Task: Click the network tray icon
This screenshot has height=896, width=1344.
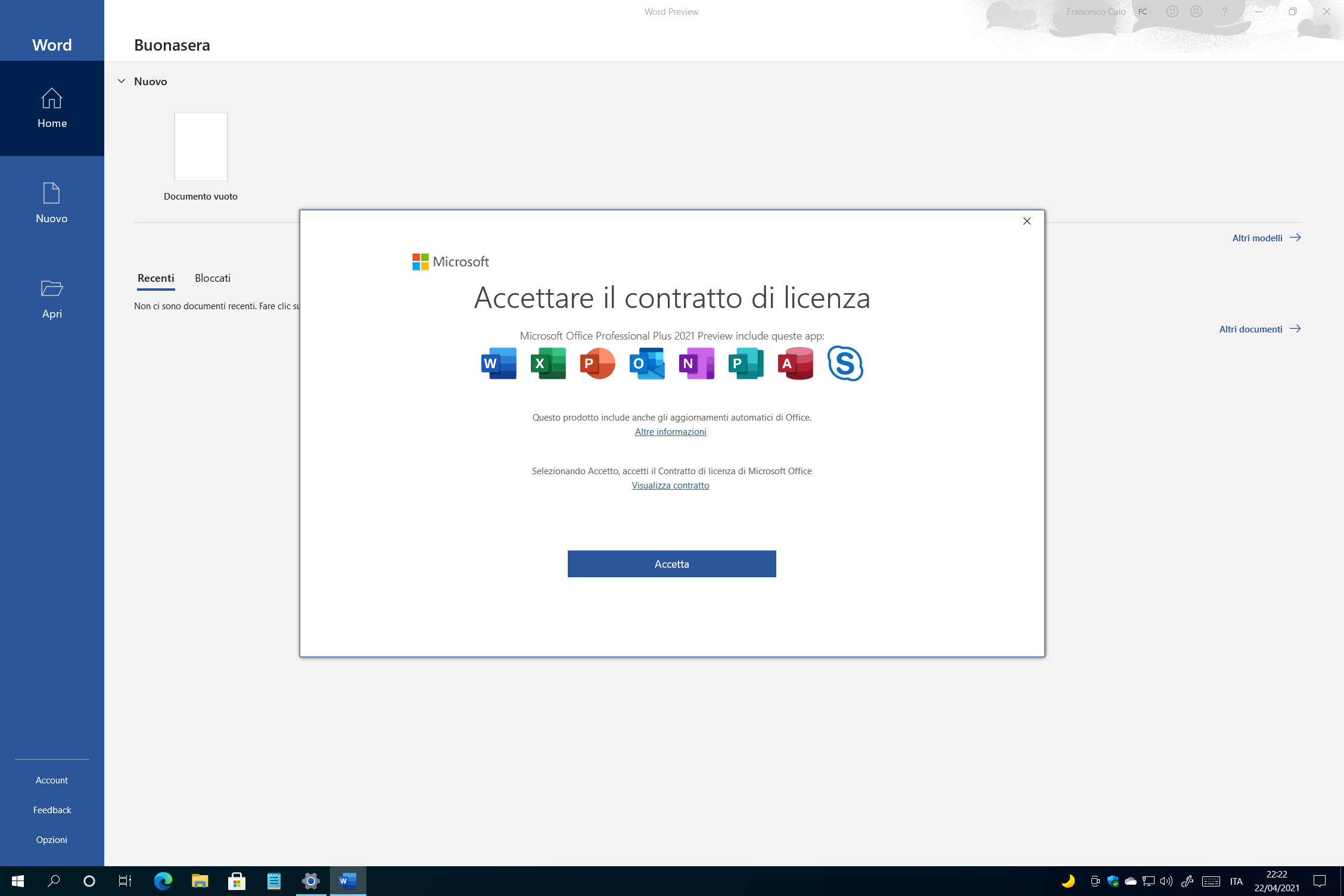Action: pyautogui.click(x=1149, y=881)
